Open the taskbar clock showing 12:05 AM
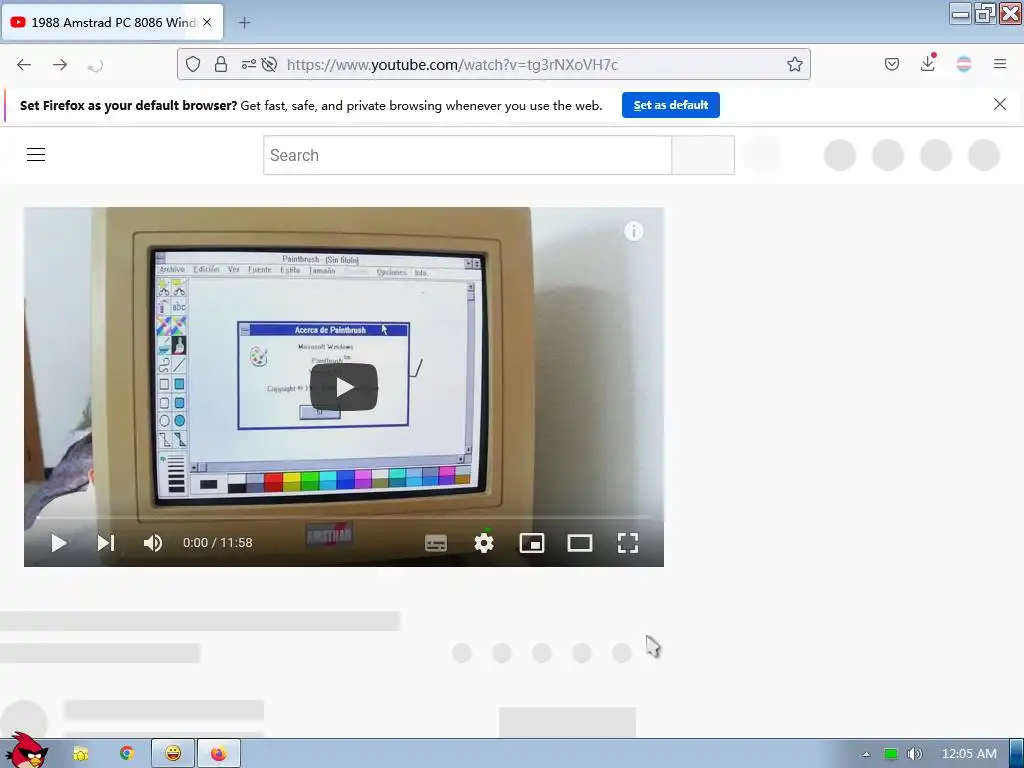This screenshot has width=1024, height=768. click(x=969, y=754)
